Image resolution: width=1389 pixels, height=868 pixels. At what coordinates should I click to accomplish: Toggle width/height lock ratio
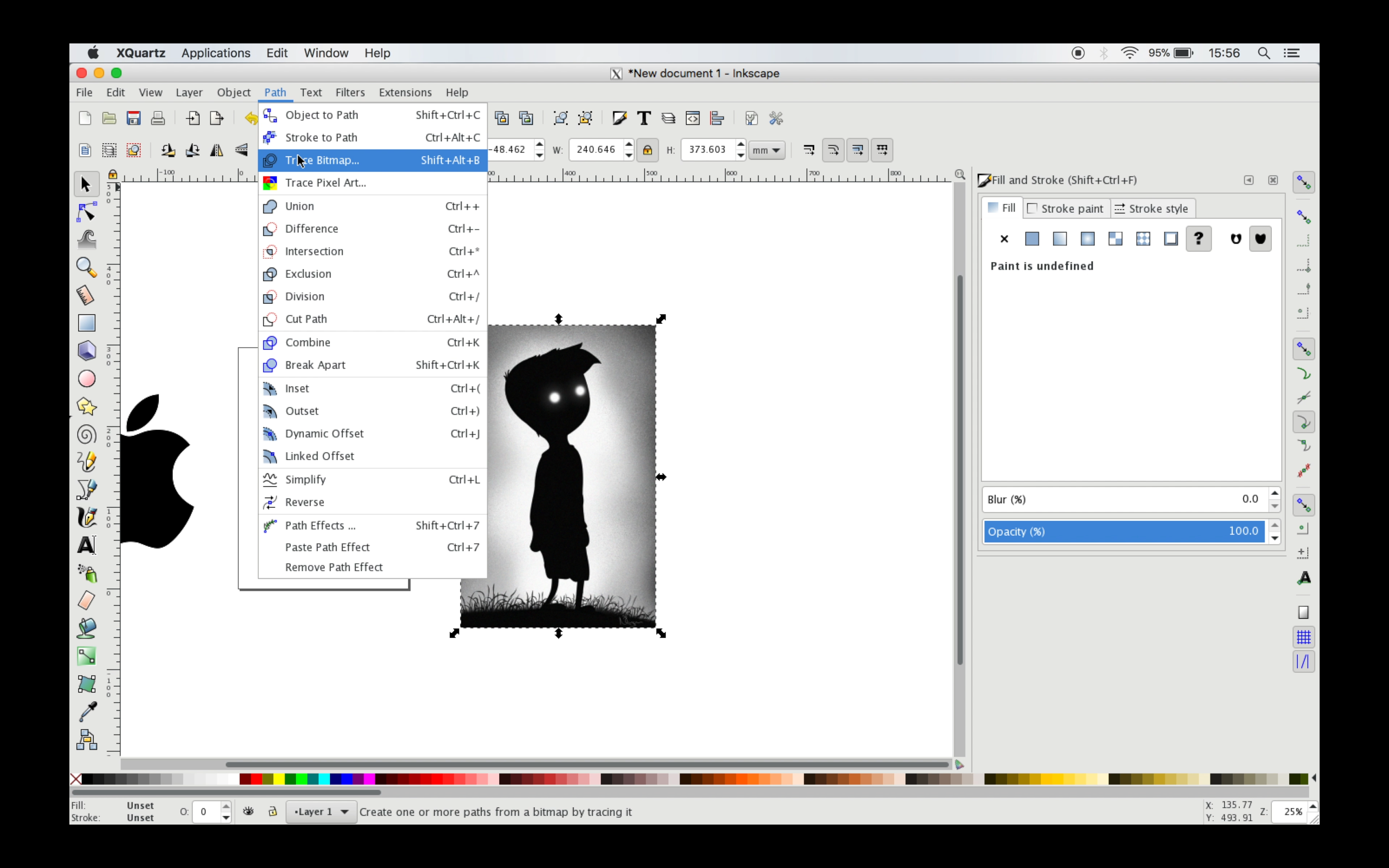tap(647, 150)
